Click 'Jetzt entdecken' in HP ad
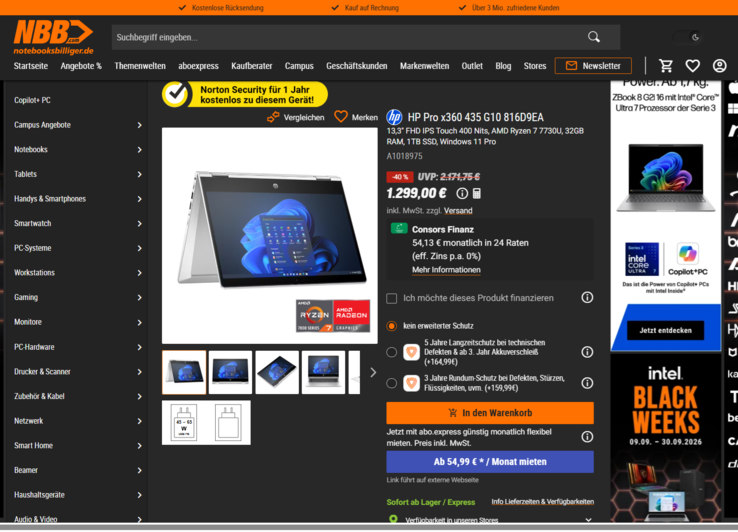The image size is (738, 532). point(666,330)
